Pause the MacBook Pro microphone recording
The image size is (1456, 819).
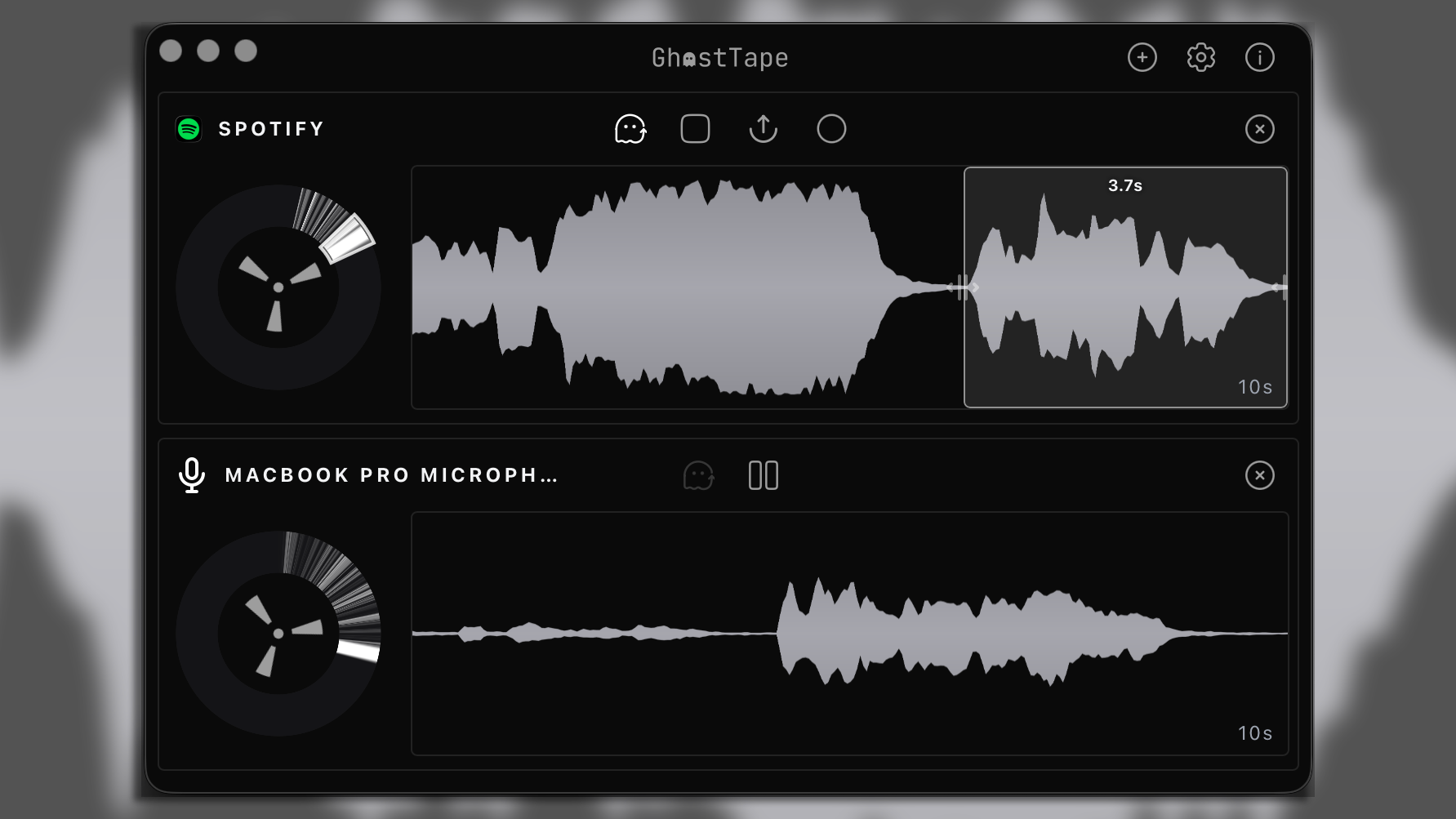coord(764,475)
